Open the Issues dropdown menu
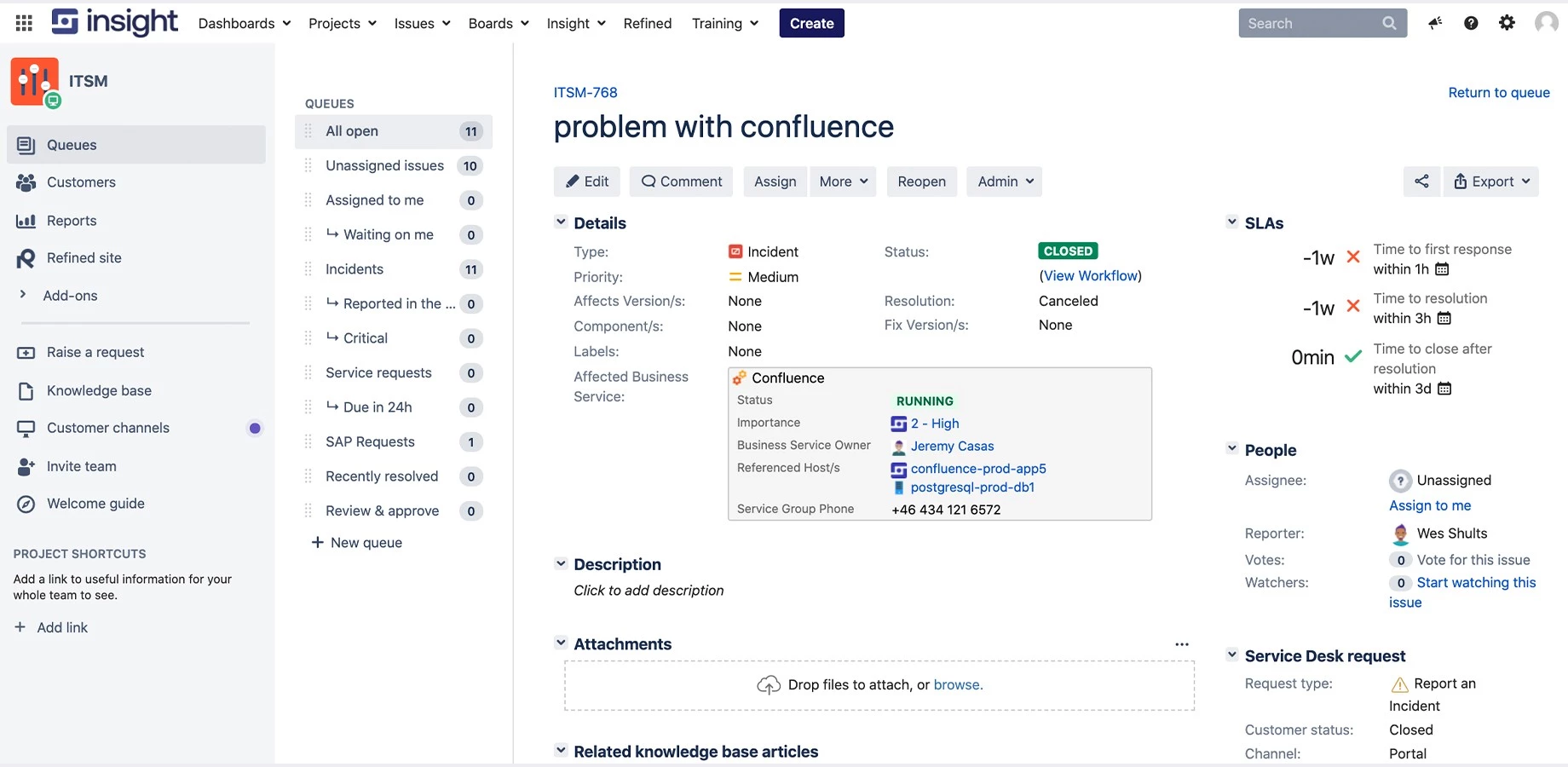The image size is (1568, 767). click(423, 23)
